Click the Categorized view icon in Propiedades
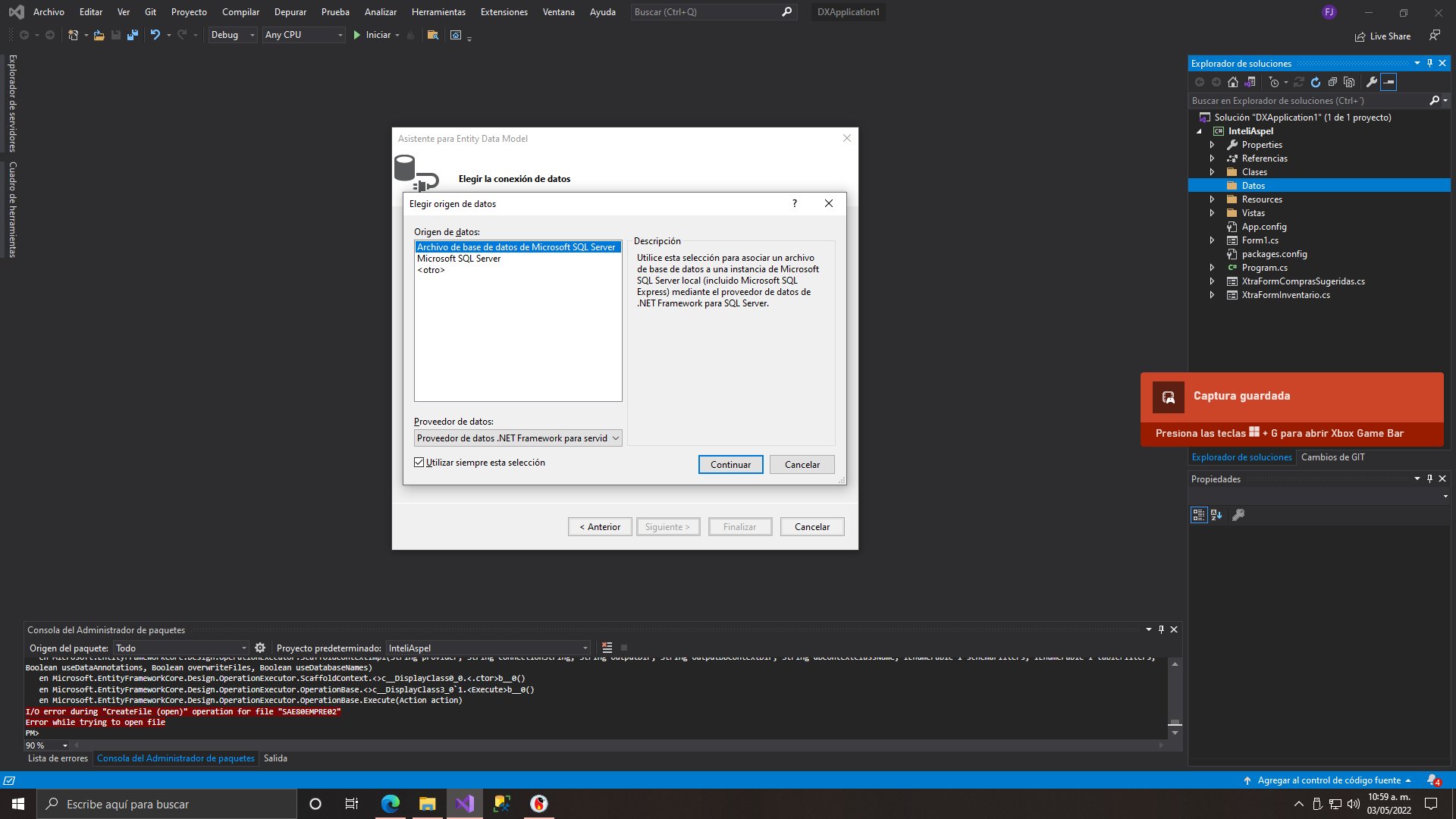This screenshot has width=1456, height=819. [1199, 515]
